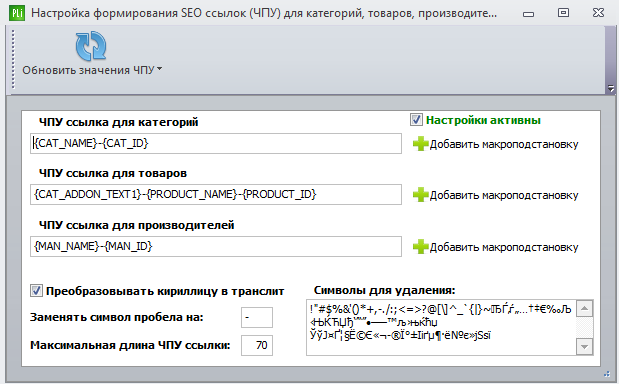Click scroll-down arrow of symbols list

coord(584,347)
